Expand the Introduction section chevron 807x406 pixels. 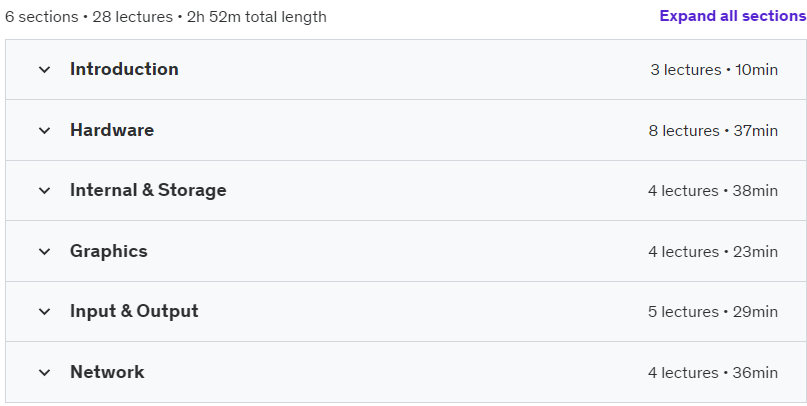(45, 69)
